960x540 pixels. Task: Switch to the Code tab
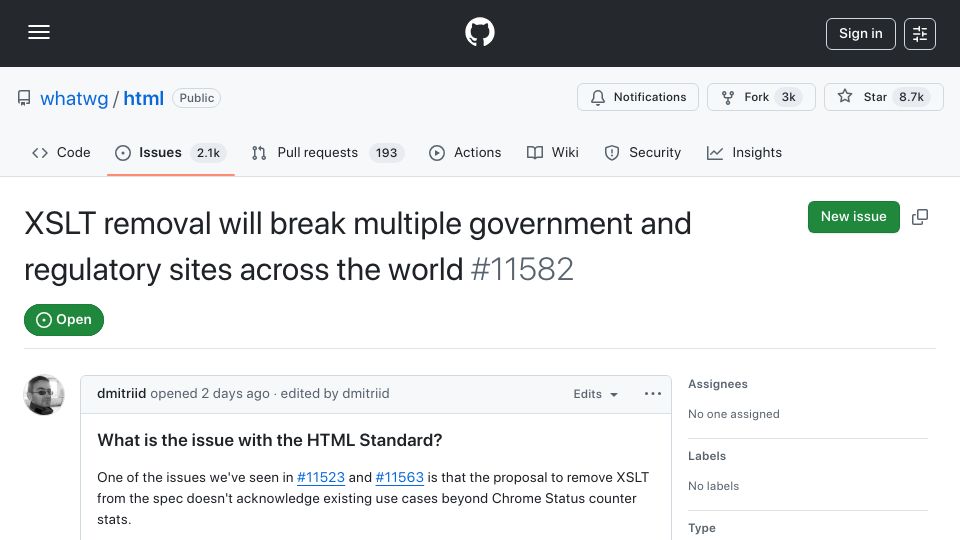61,152
